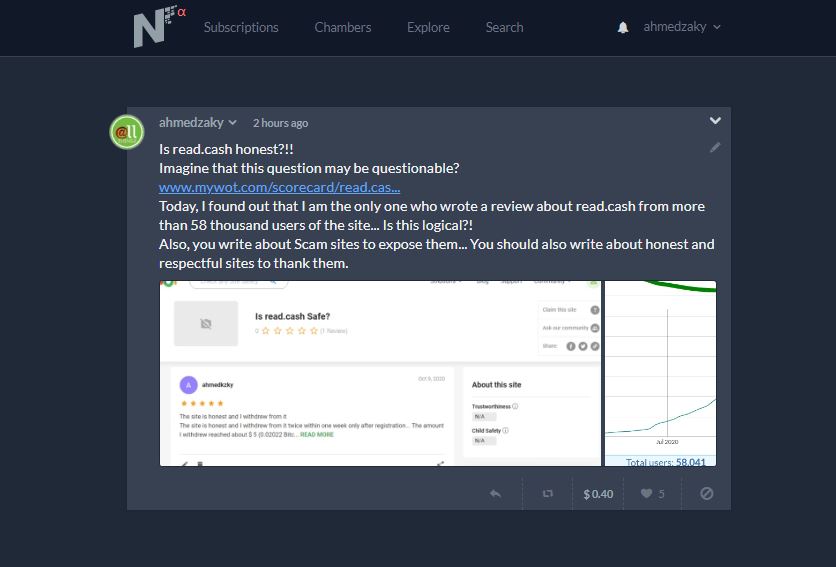Open the 2 hours ago timestamp

pos(280,123)
